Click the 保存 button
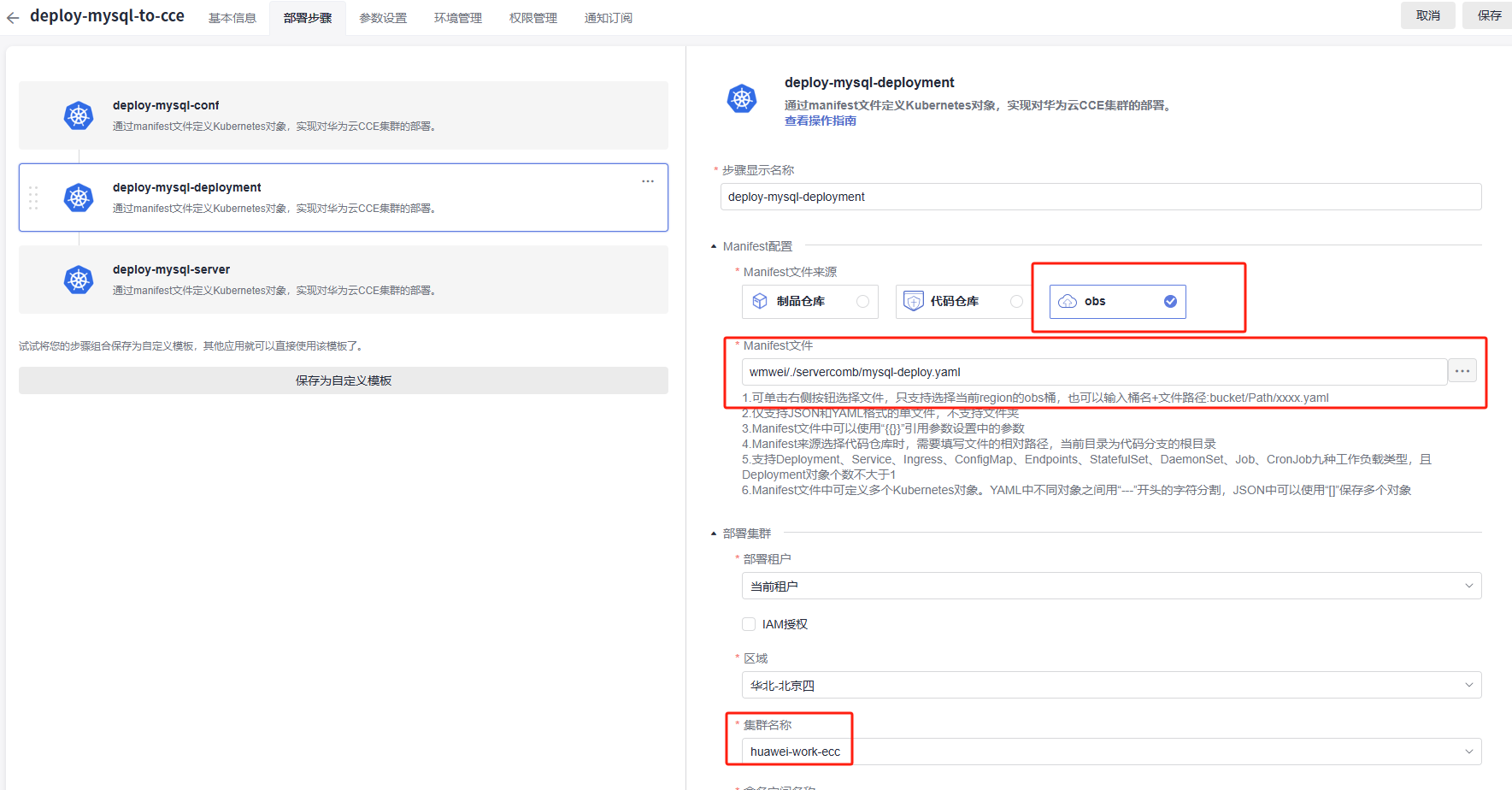 tap(1488, 15)
